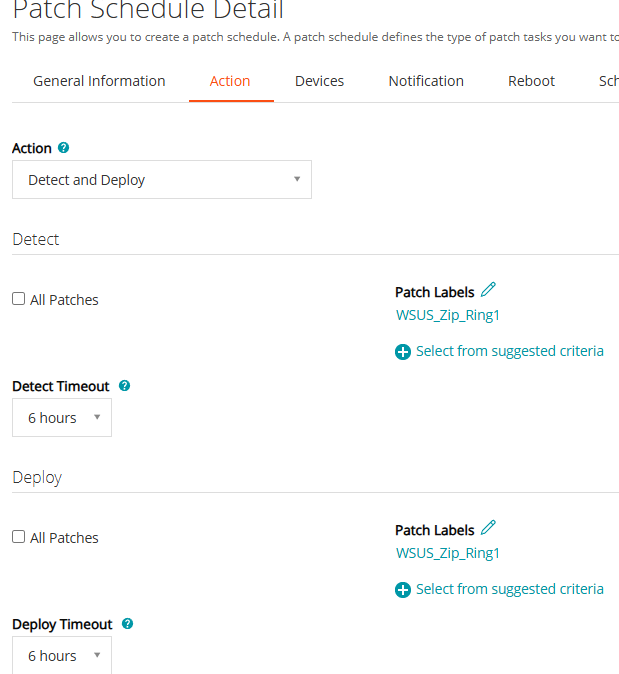Click Select from suggested criteria in Deploy
This screenshot has width=619, height=674.
(509, 589)
